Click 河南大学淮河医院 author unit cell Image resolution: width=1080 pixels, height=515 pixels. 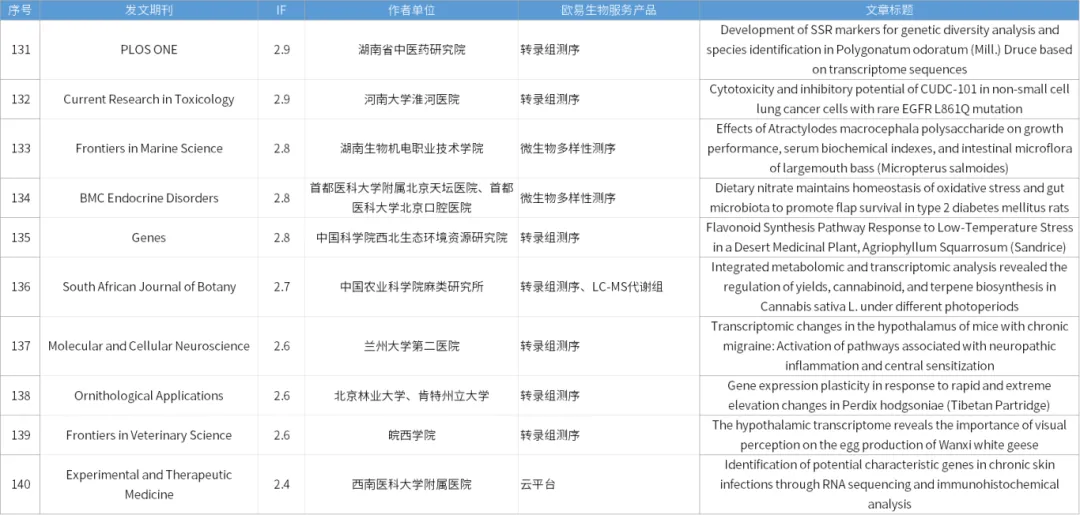(x=411, y=99)
